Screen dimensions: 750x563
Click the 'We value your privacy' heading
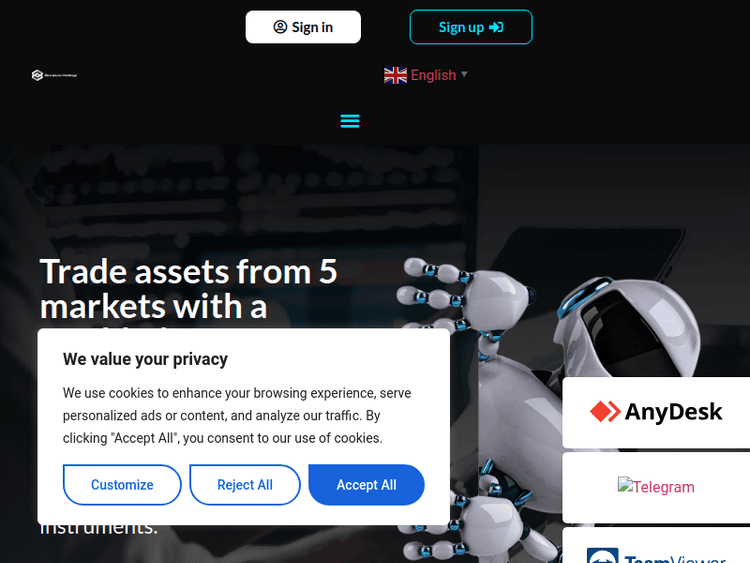click(x=145, y=359)
